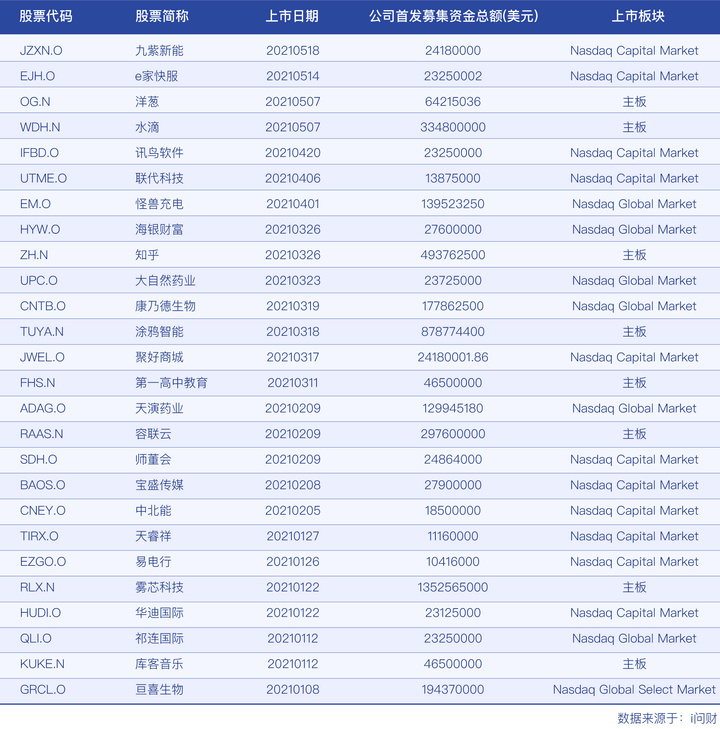Click the amount 23250002

(453, 76)
